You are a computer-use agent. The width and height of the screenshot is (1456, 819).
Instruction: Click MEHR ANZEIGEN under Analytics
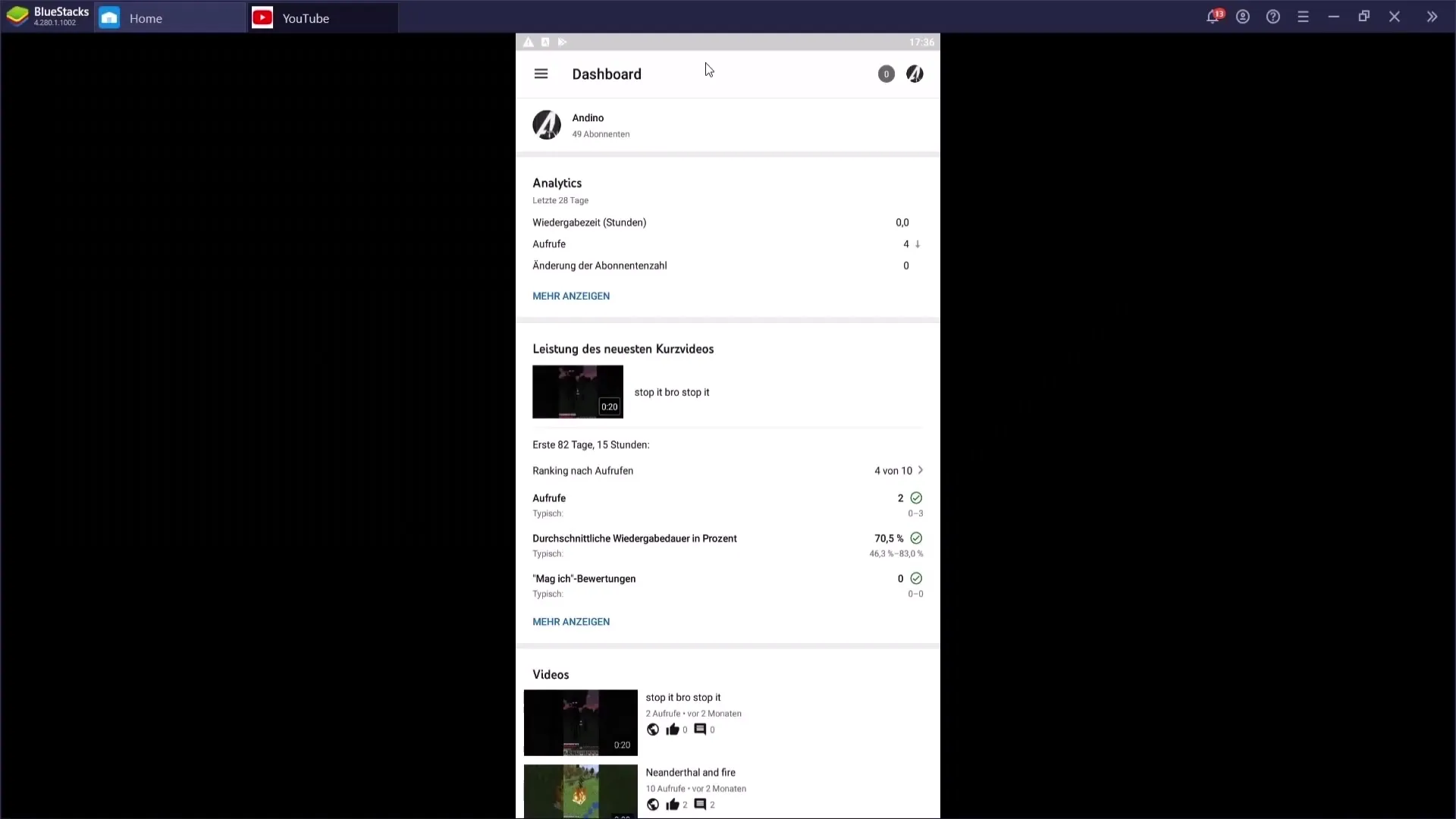click(571, 296)
